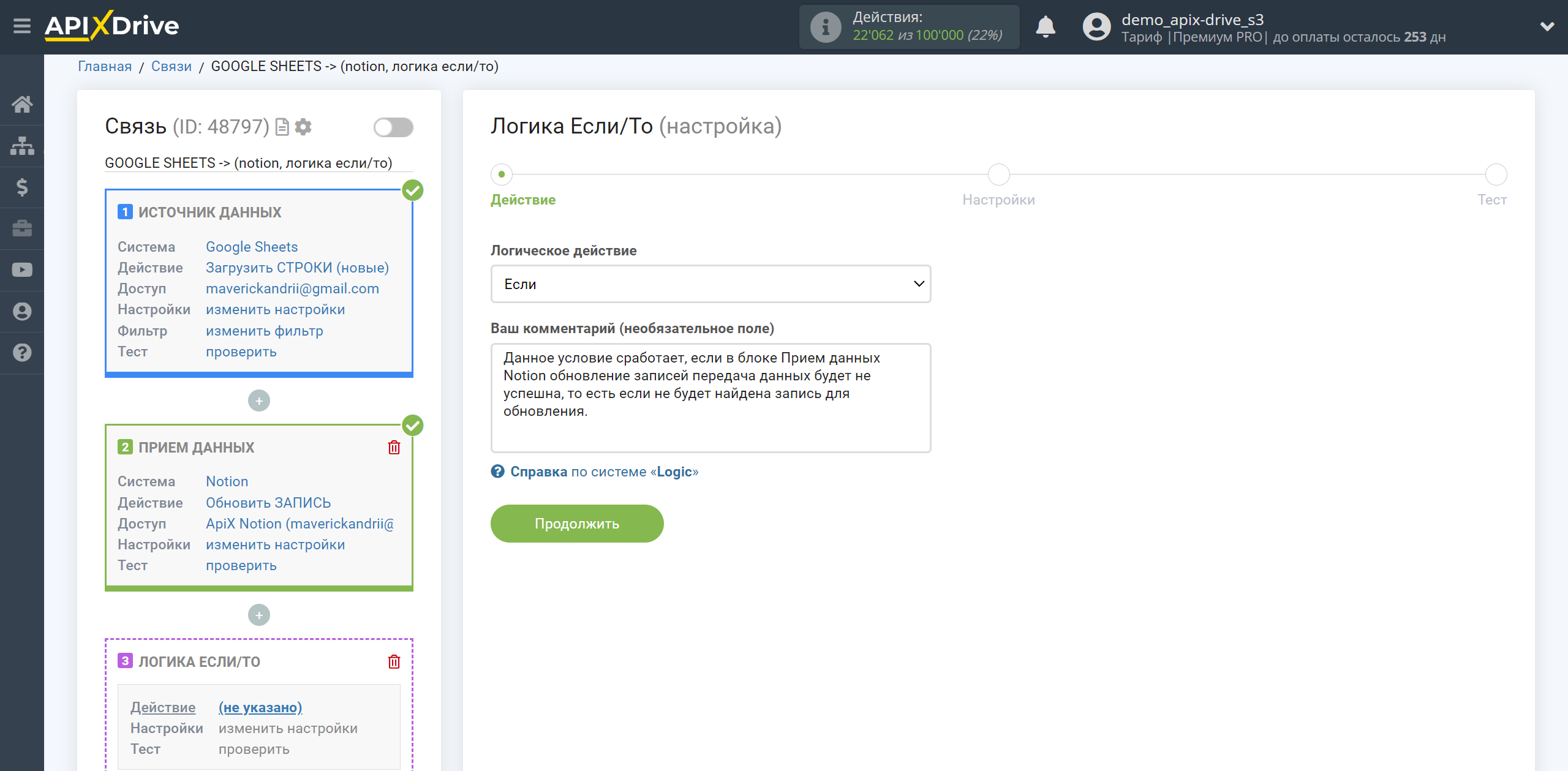Click into the comment text area
The width and height of the screenshot is (1568, 771).
click(710, 398)
